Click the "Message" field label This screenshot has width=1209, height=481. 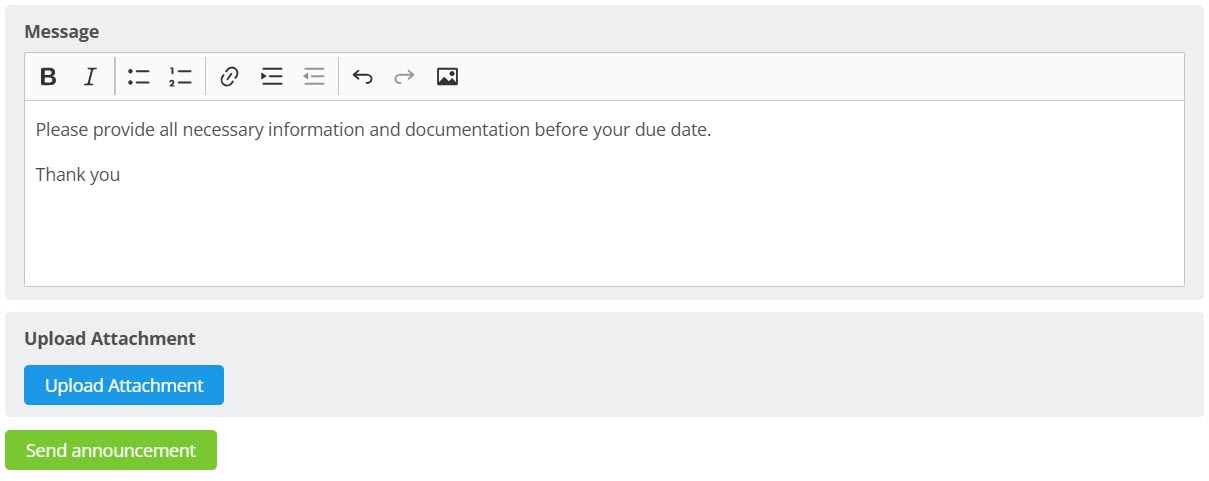(x=62, y=31)
